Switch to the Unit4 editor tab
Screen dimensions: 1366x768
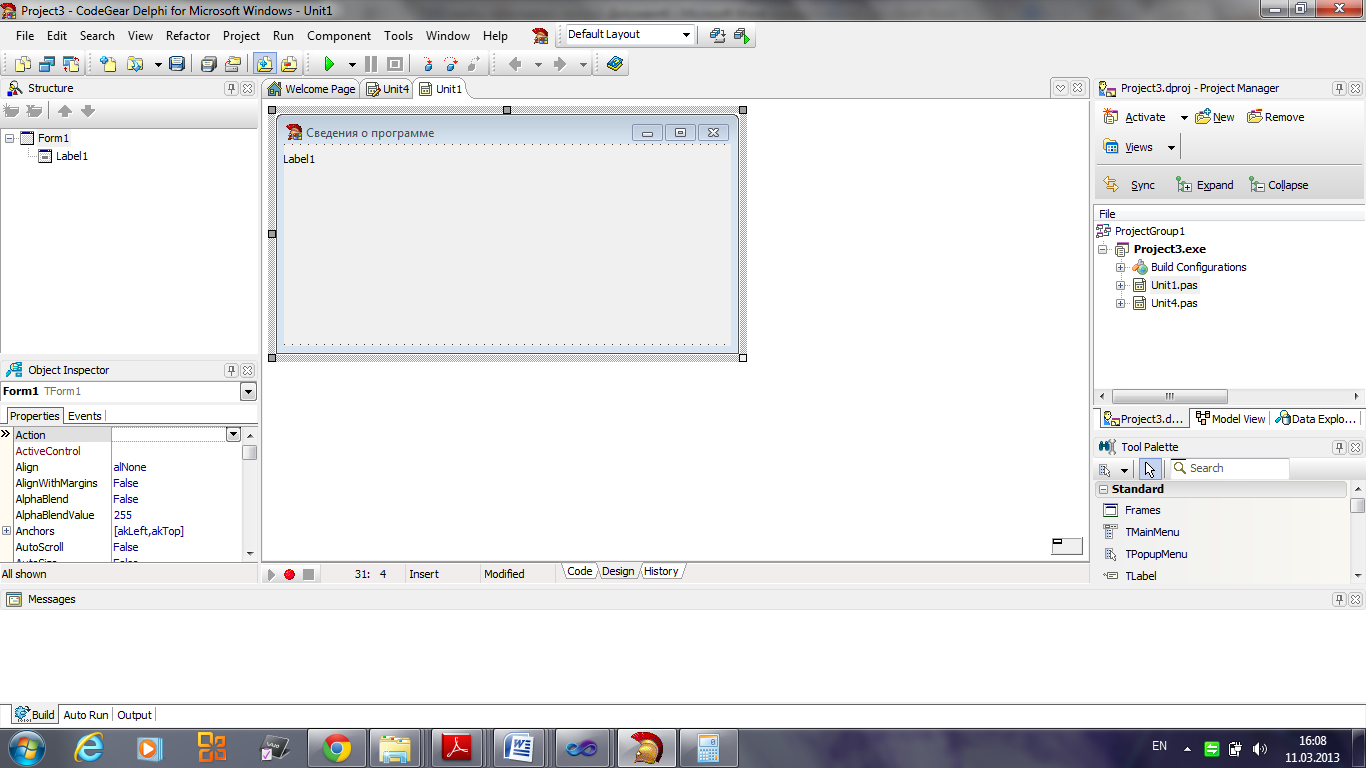(387, 89)
